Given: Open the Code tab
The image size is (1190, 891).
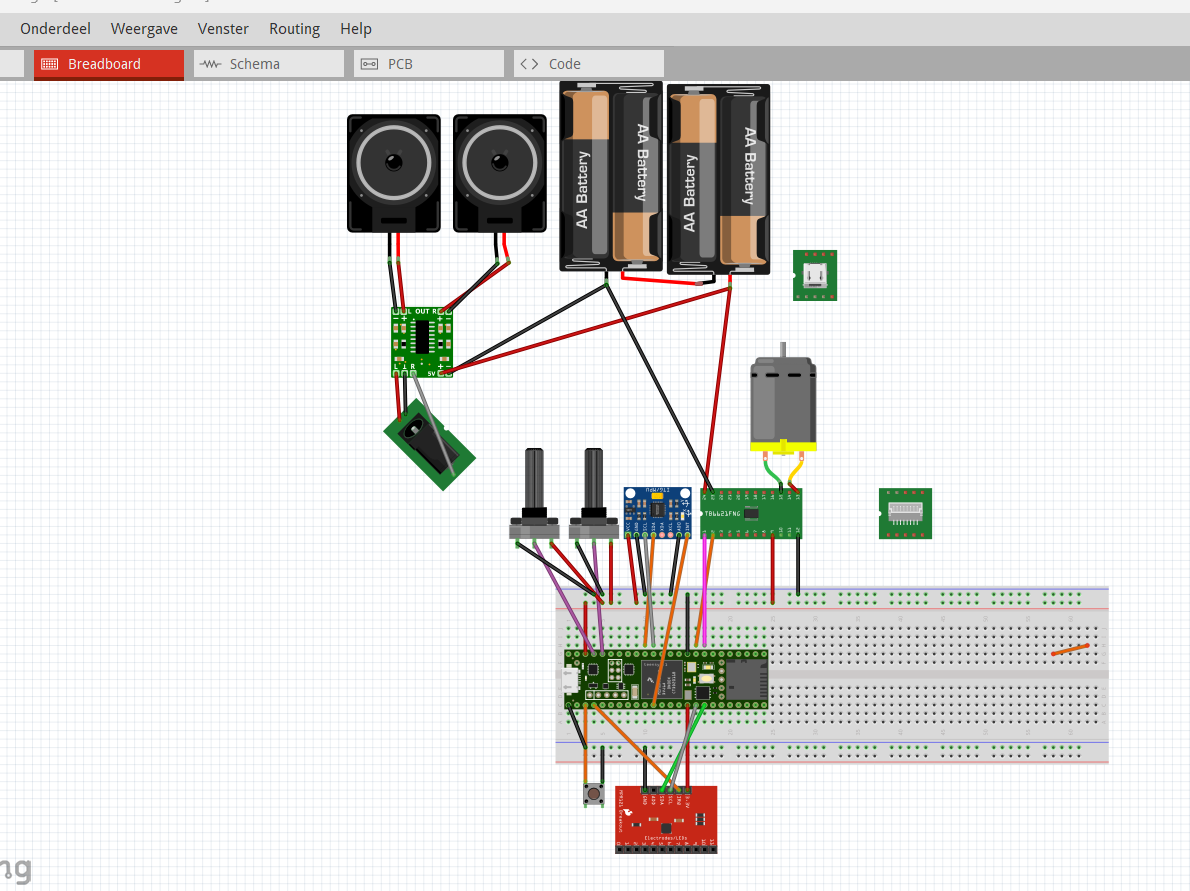Looking at the screenshot, I should pos(588,64).
